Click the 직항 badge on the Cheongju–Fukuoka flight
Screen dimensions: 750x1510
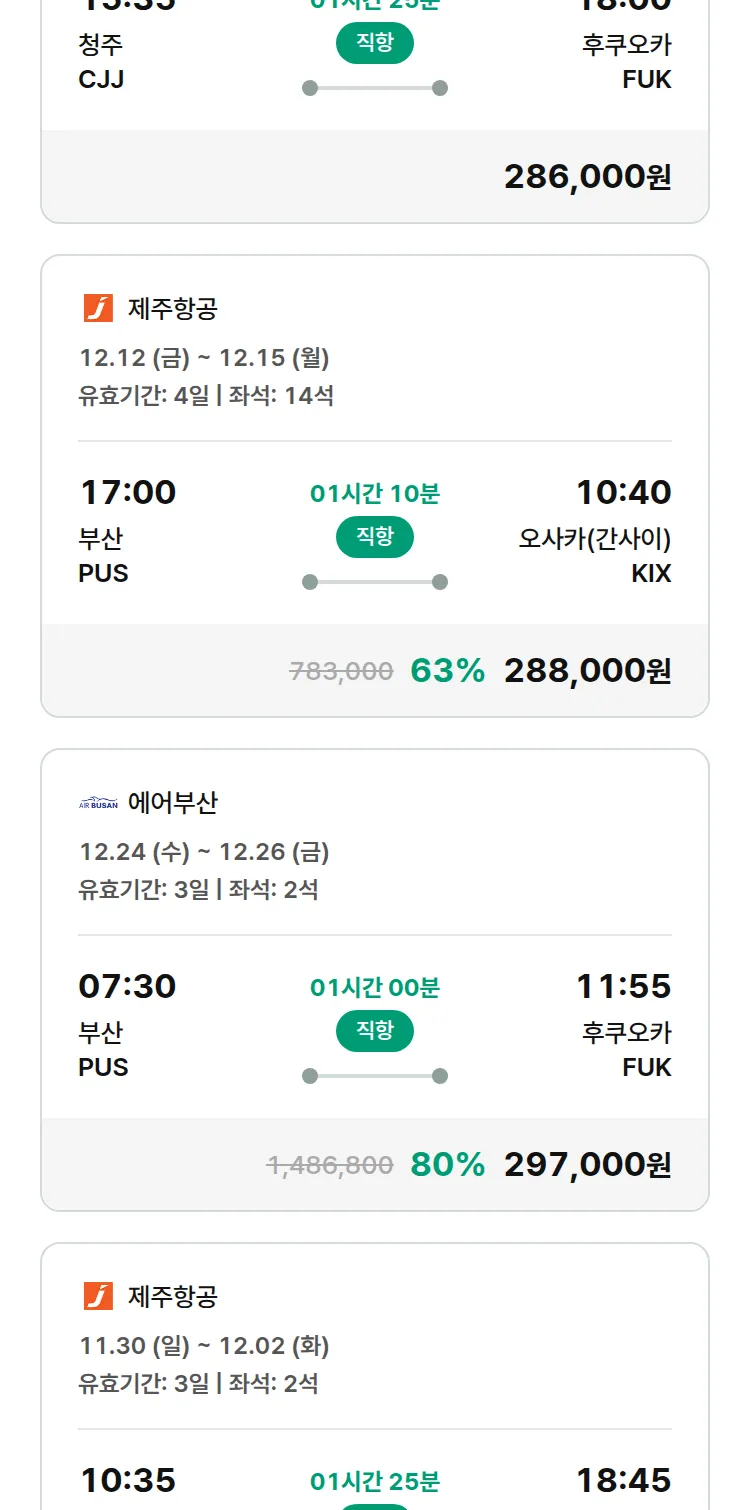point(375,43)
